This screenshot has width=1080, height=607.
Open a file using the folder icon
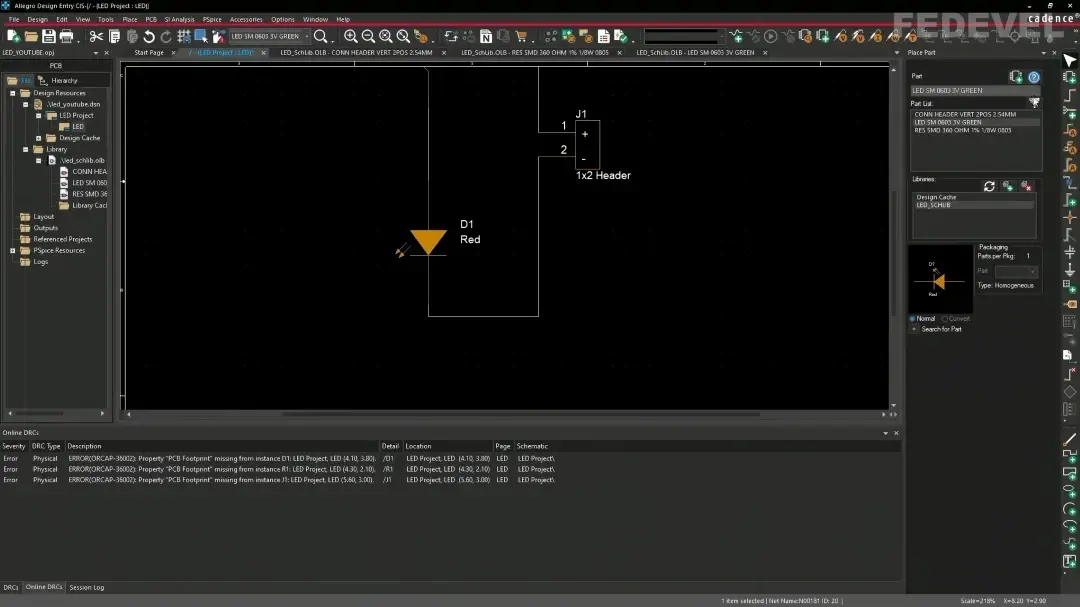(x=31, y=36)
